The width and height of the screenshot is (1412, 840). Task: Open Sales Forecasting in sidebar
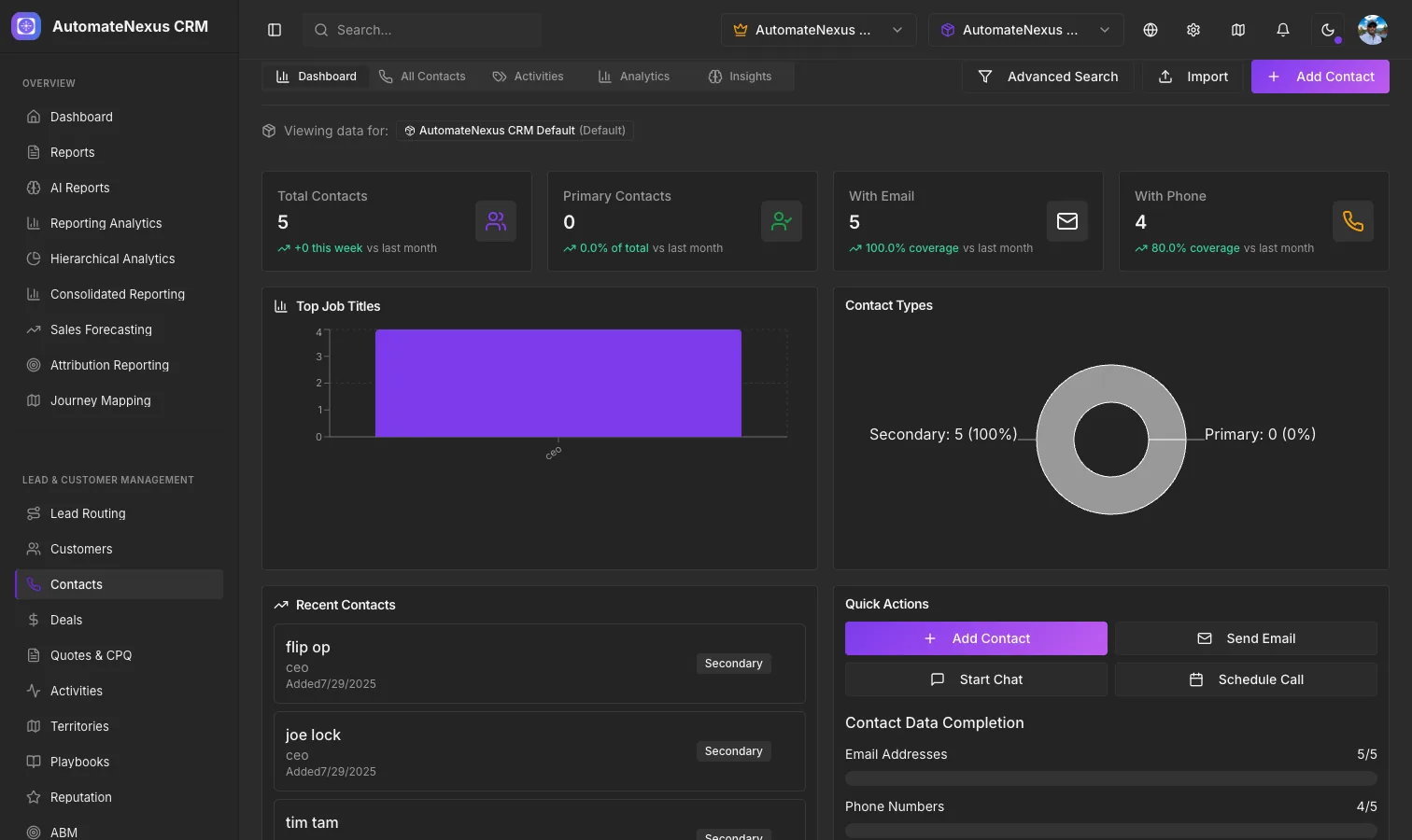coord(120,329)
